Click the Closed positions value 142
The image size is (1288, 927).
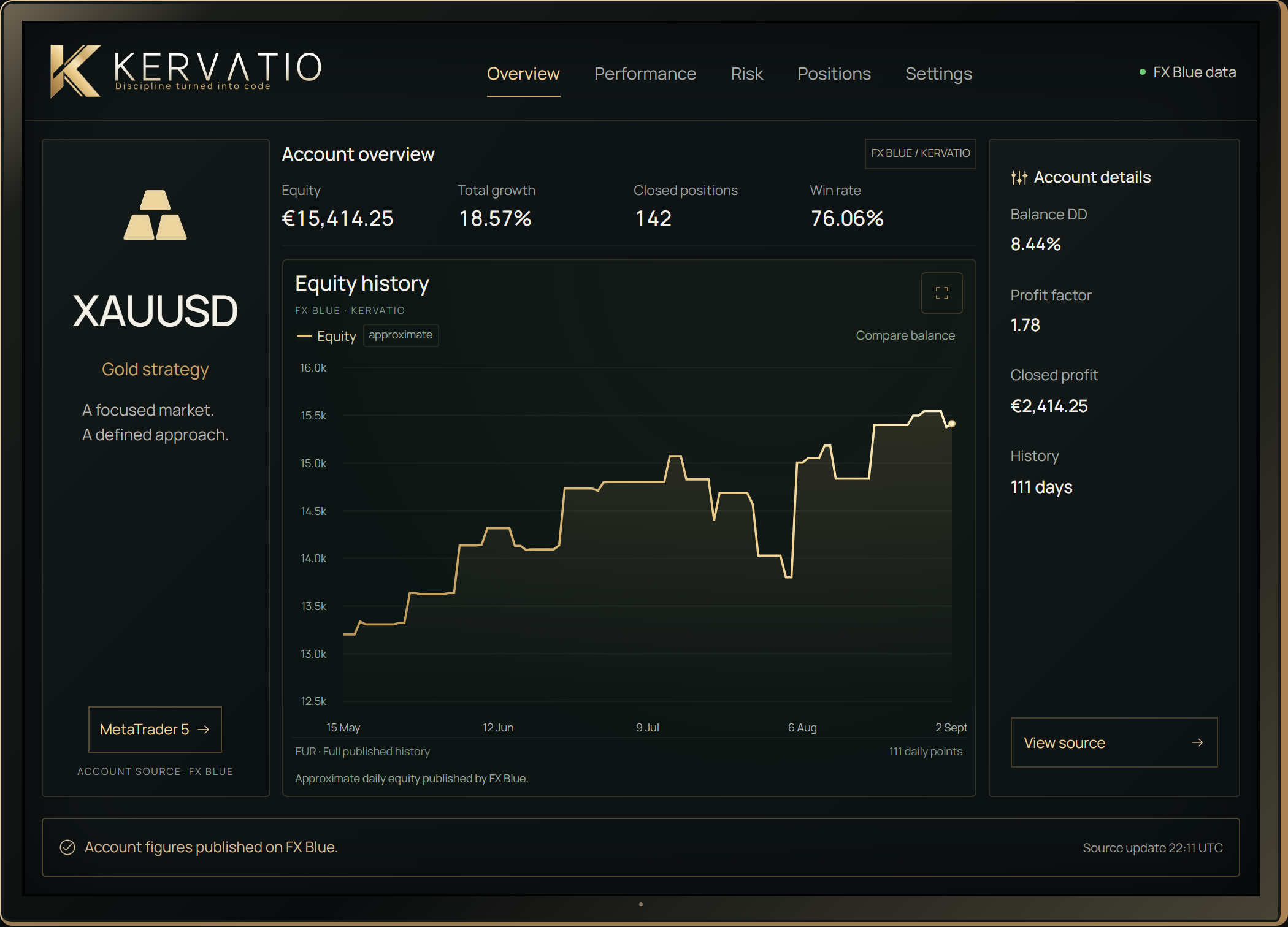(x=653, y=218)
